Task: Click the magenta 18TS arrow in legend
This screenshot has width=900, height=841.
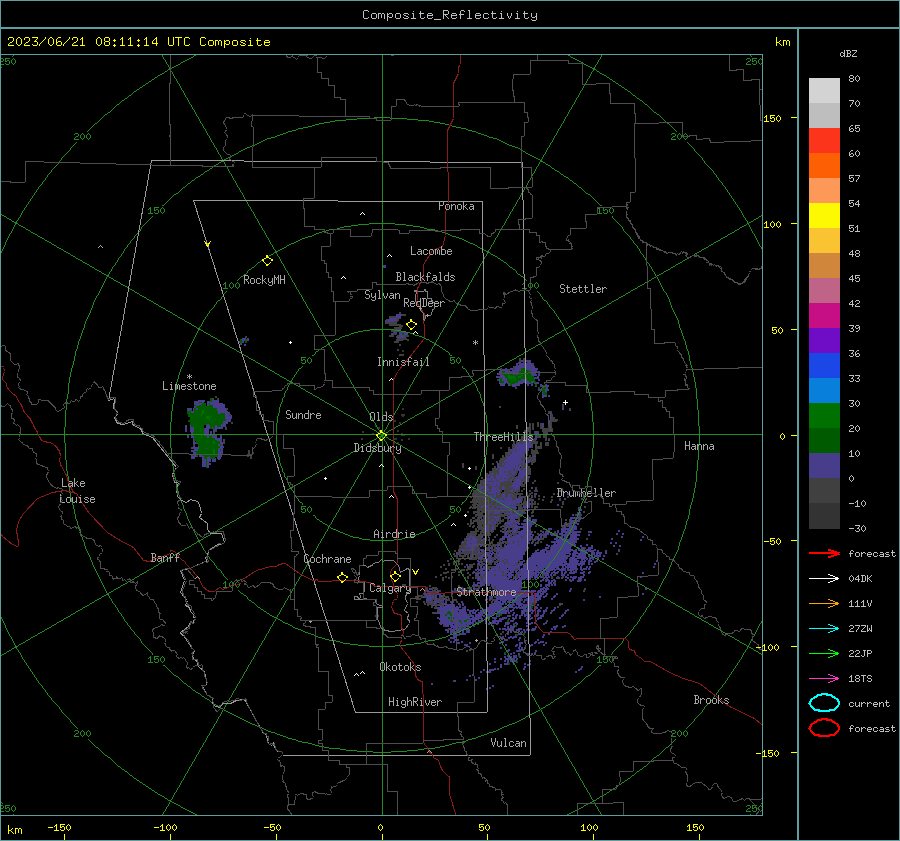Action: (x=824, y=679)
